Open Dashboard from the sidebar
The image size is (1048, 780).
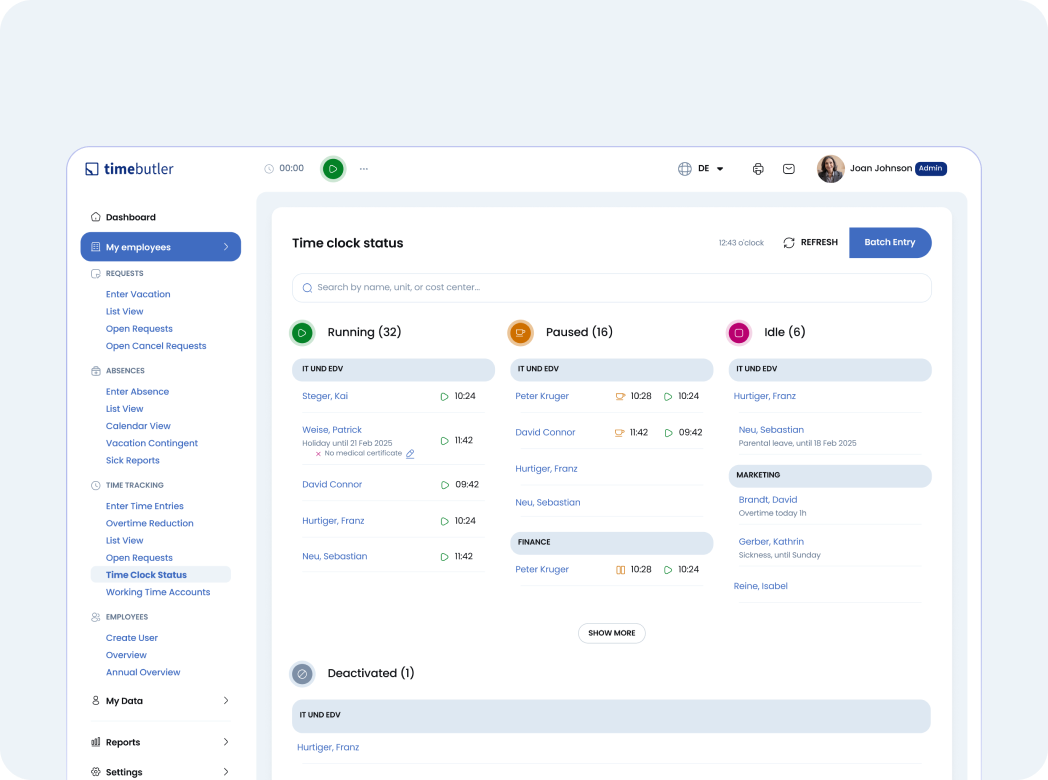tap(130, 217)
